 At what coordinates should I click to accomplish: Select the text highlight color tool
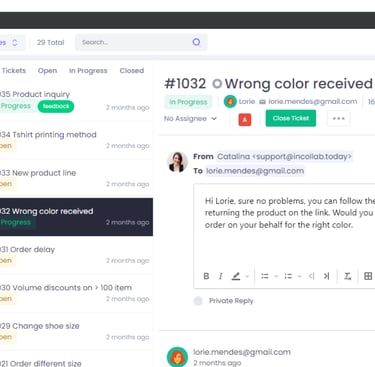coord(236,276)
